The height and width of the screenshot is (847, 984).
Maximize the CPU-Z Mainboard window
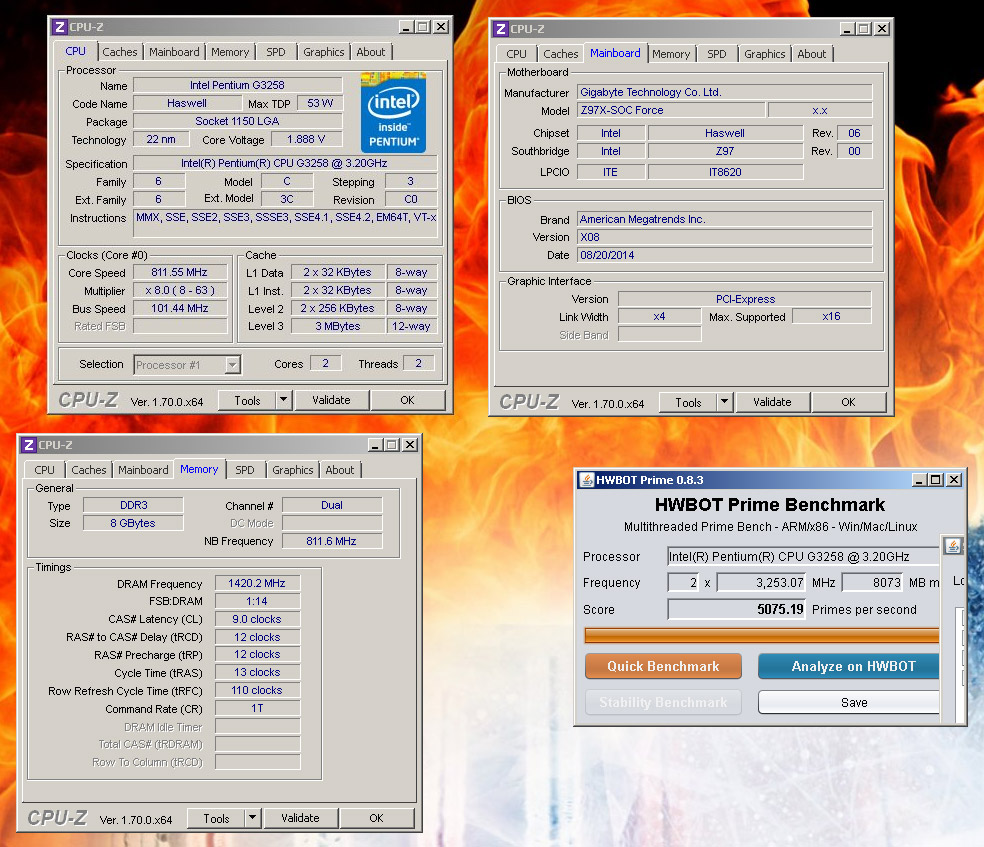pos(864,29)
